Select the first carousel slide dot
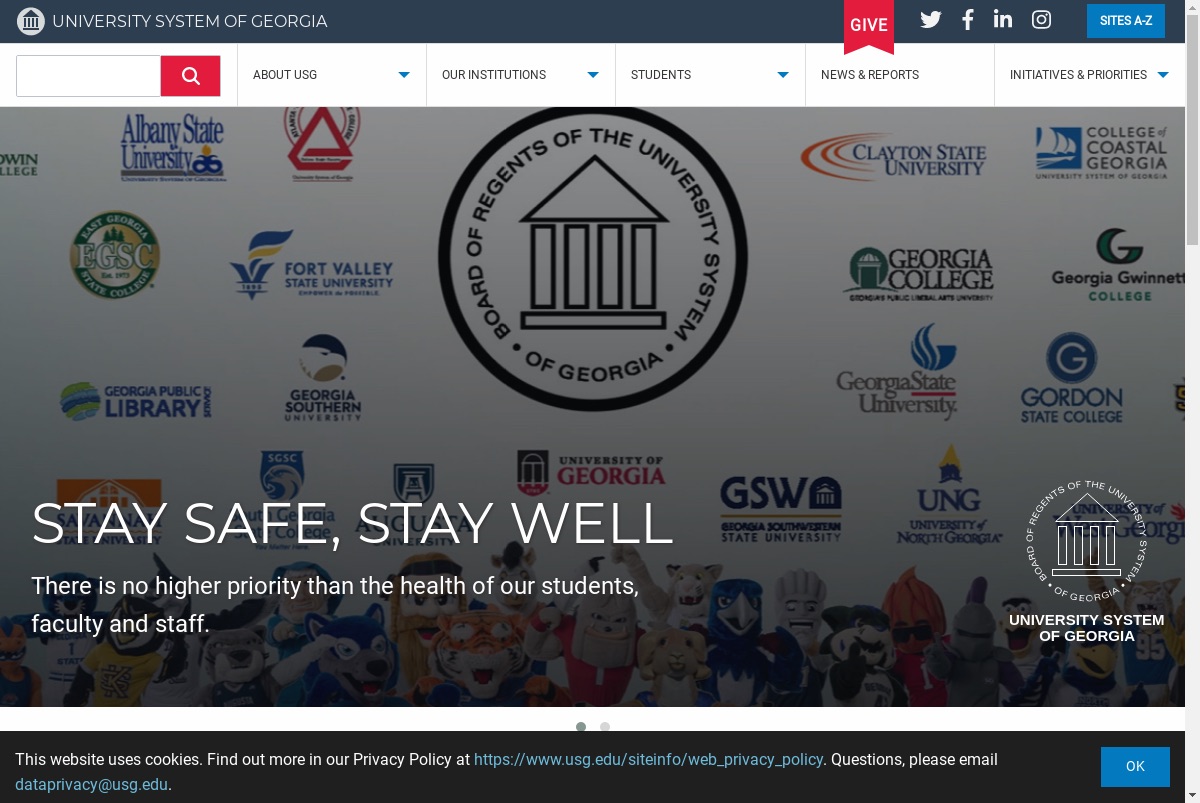This screenshot has height=803, width=1200. 581,727
